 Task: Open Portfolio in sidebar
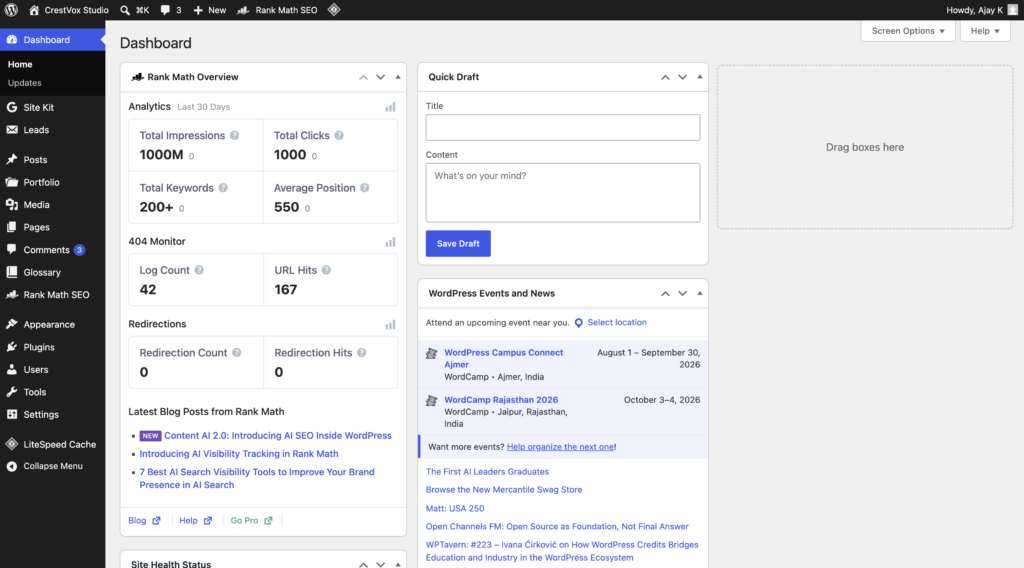point(52,182)
